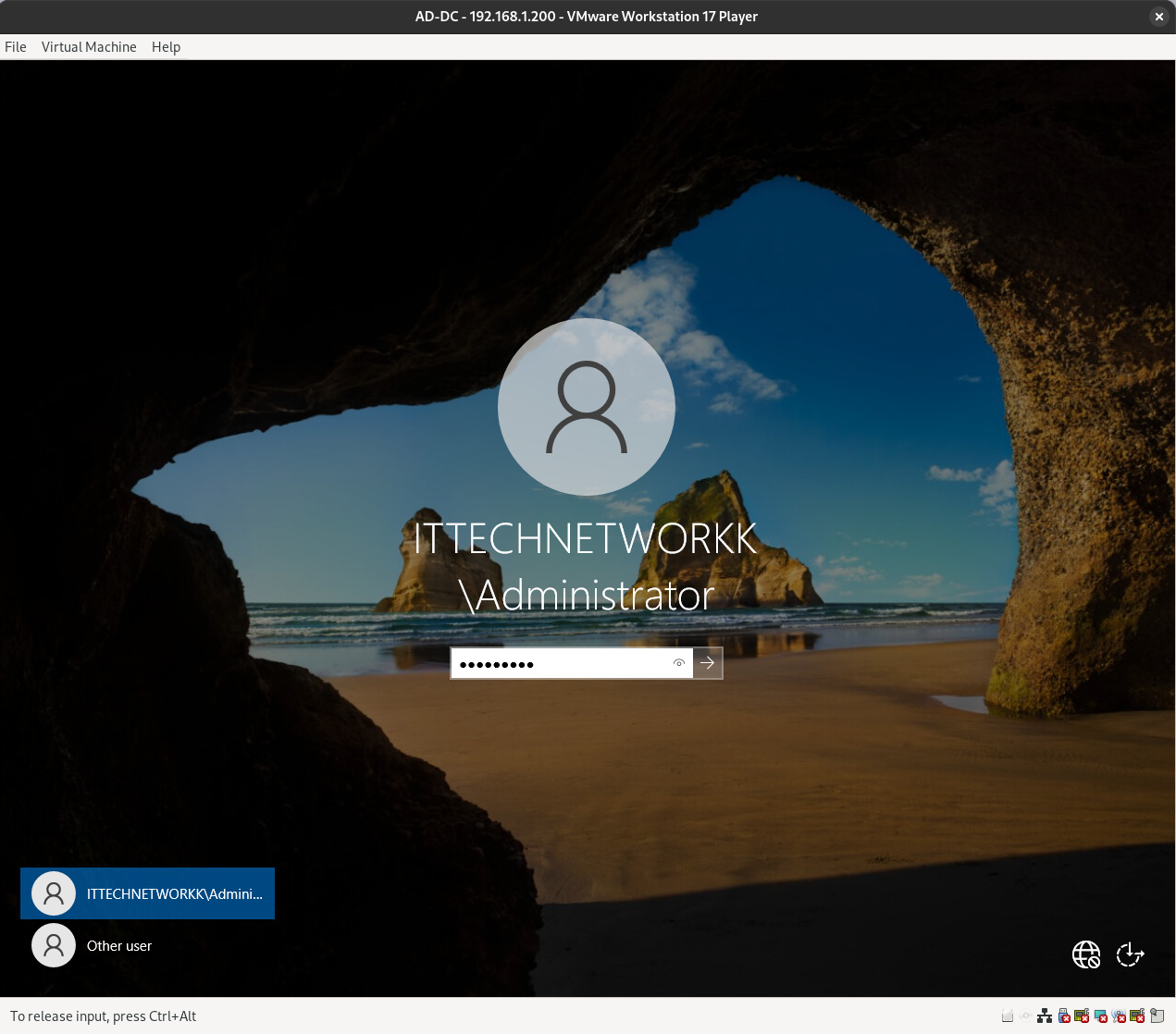This screenshot has height=1034, width=1176.
Task: Click the disconnected wireless device status icon
Action: [1119, 1016]
